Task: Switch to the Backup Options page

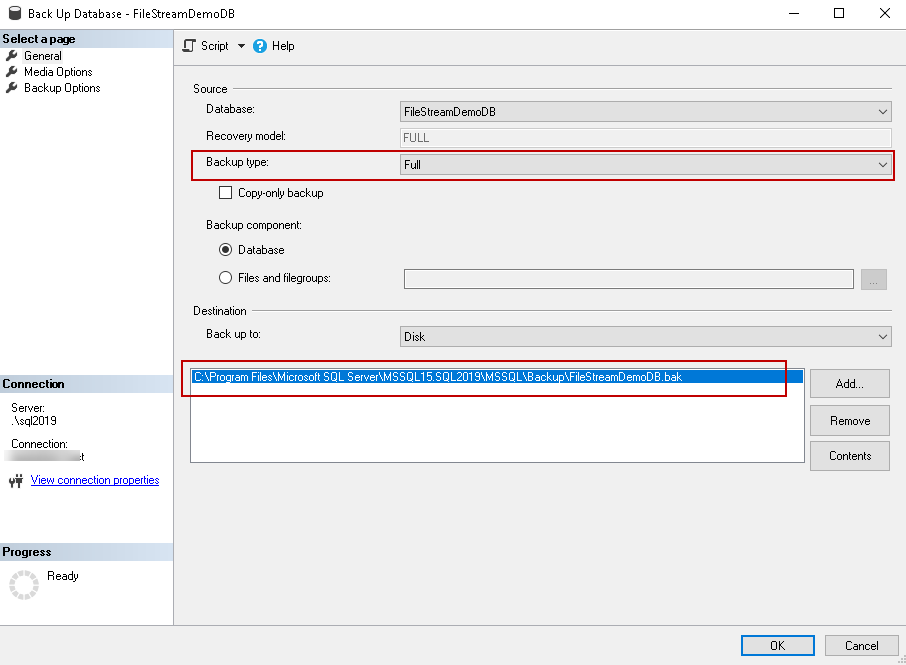Action: 62,88
